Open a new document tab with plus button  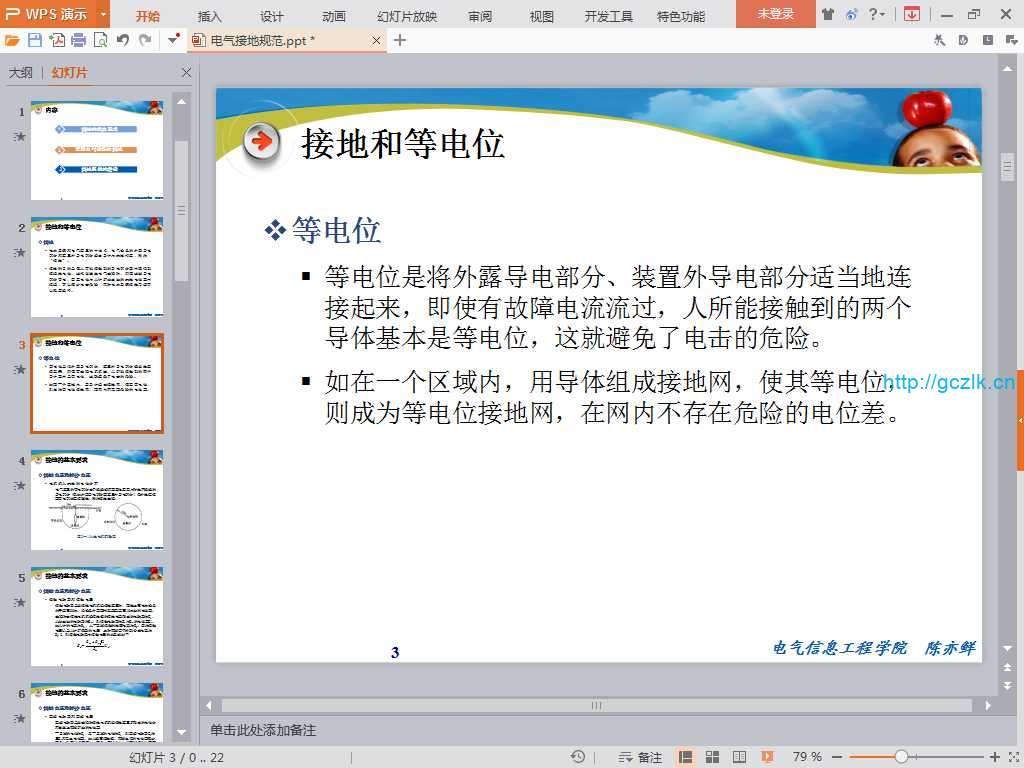[400, 40]
